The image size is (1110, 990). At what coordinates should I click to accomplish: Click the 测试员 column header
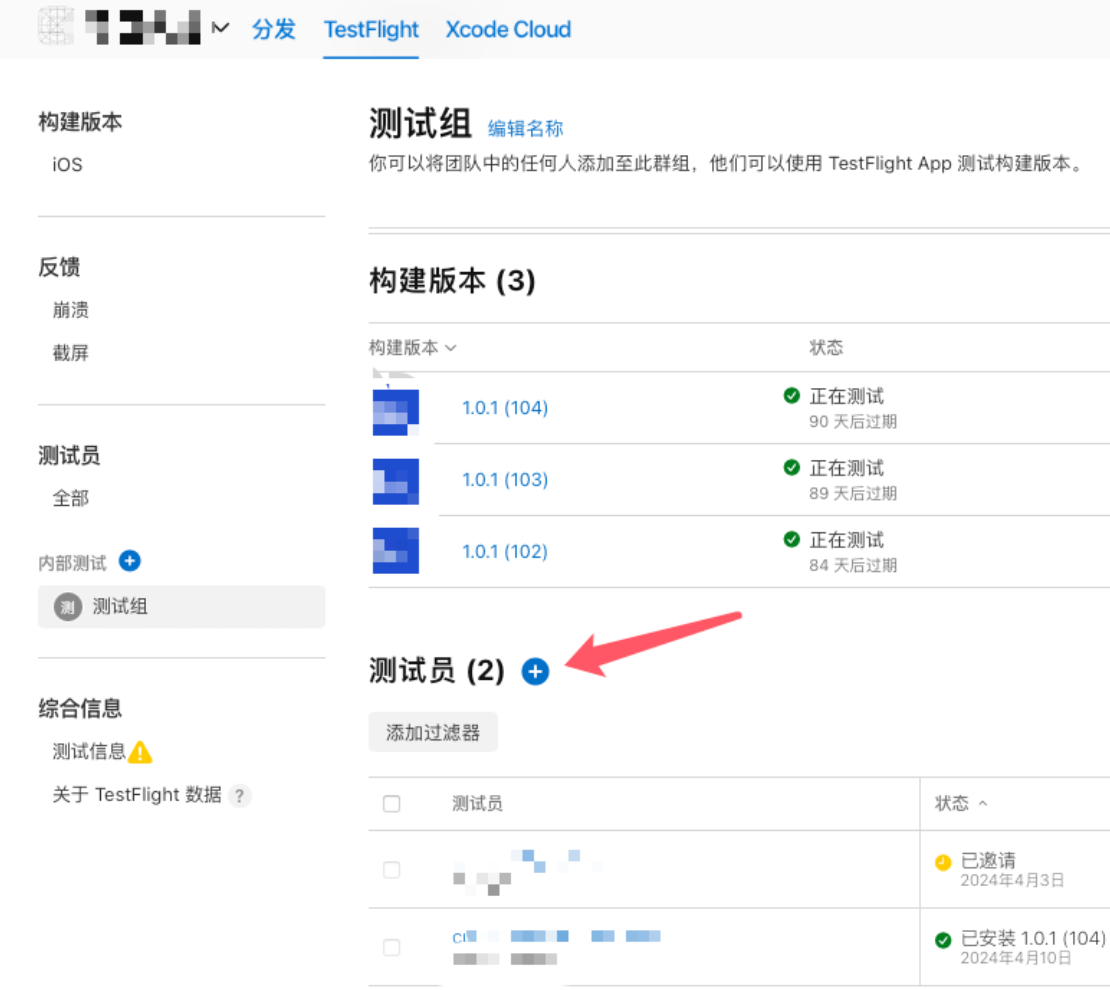tap(477, 804)
